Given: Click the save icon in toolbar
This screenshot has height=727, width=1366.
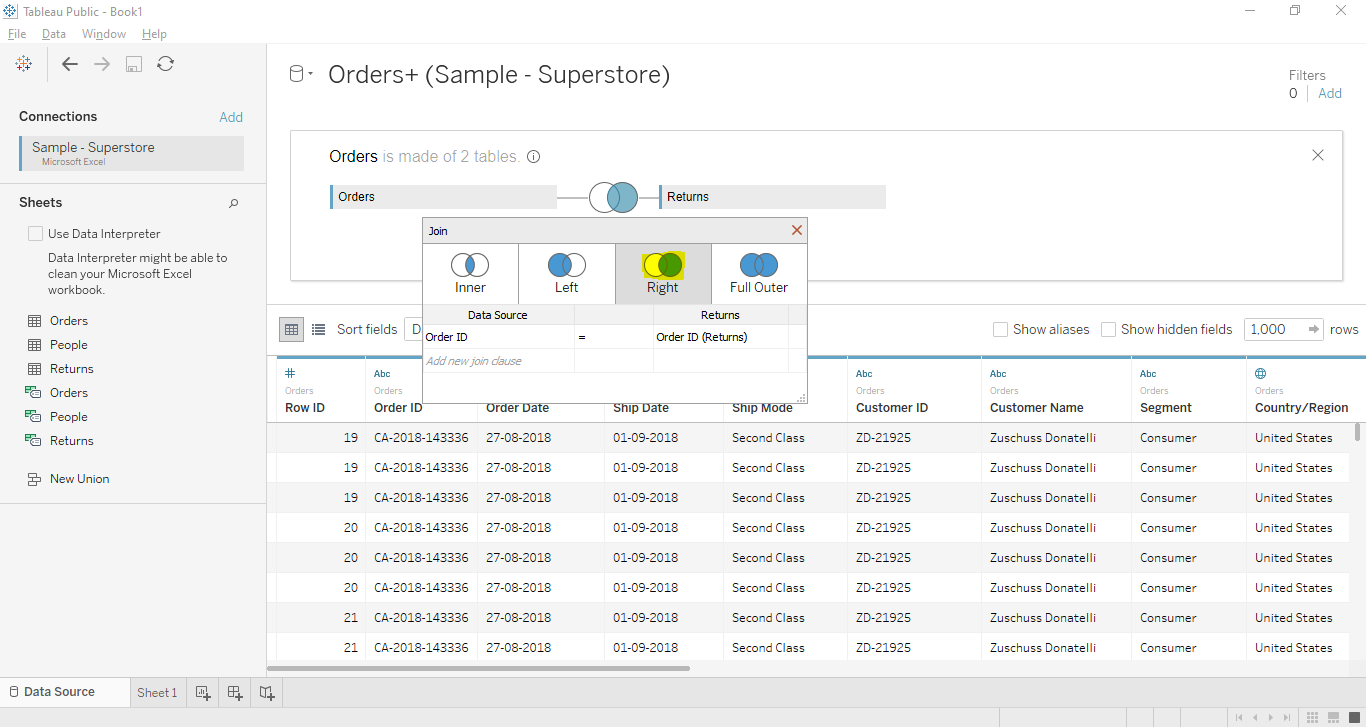Looking at the screenshot, I should (x=134, y=64).
